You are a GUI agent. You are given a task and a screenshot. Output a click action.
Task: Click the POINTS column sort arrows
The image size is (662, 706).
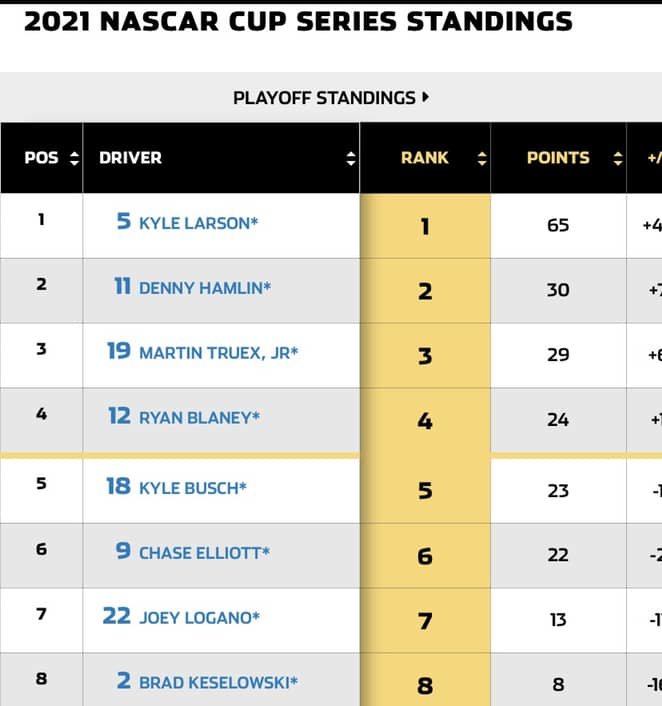click(618, 158)
